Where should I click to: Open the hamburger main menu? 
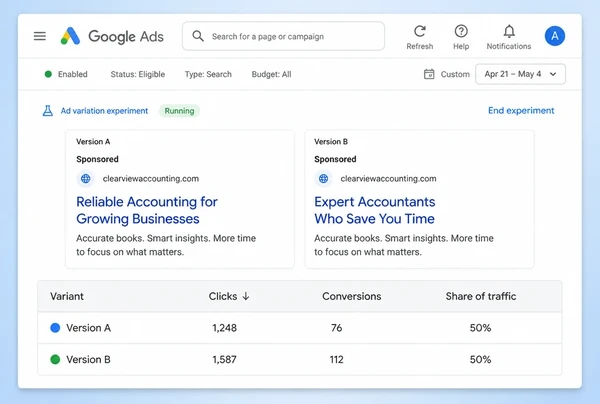[x=40, y=36]
